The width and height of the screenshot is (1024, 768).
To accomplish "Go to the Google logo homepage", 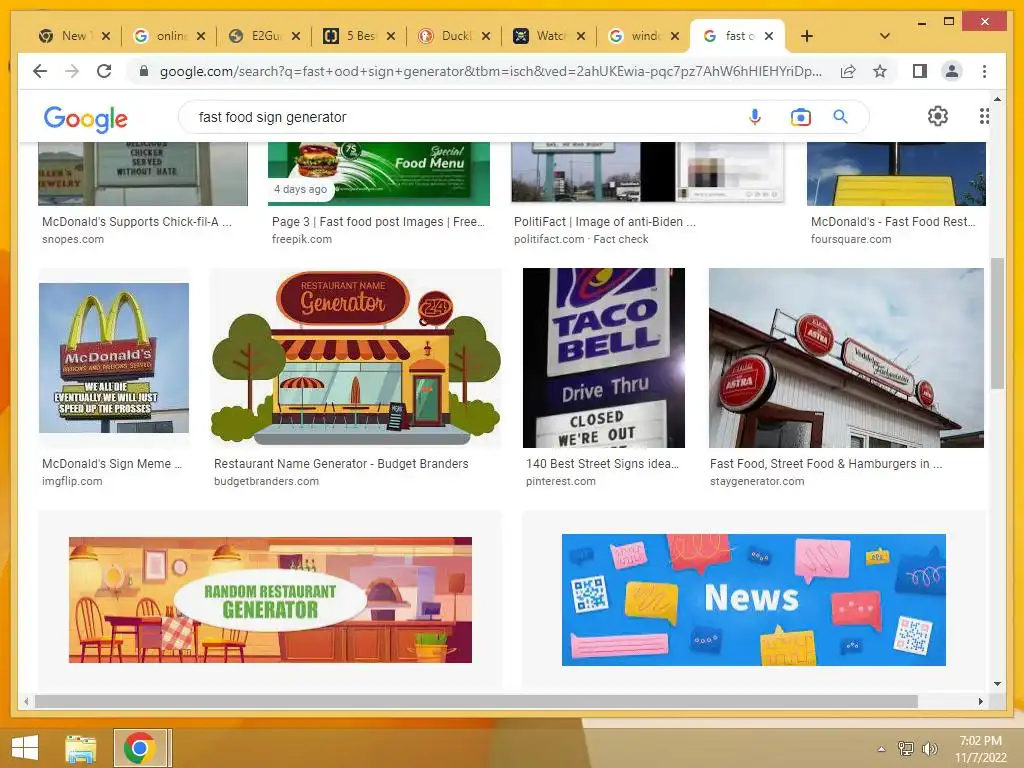I will (86, 119).
